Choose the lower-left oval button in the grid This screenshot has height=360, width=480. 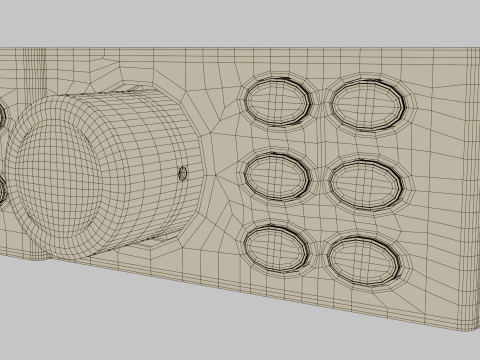[276, 249]
